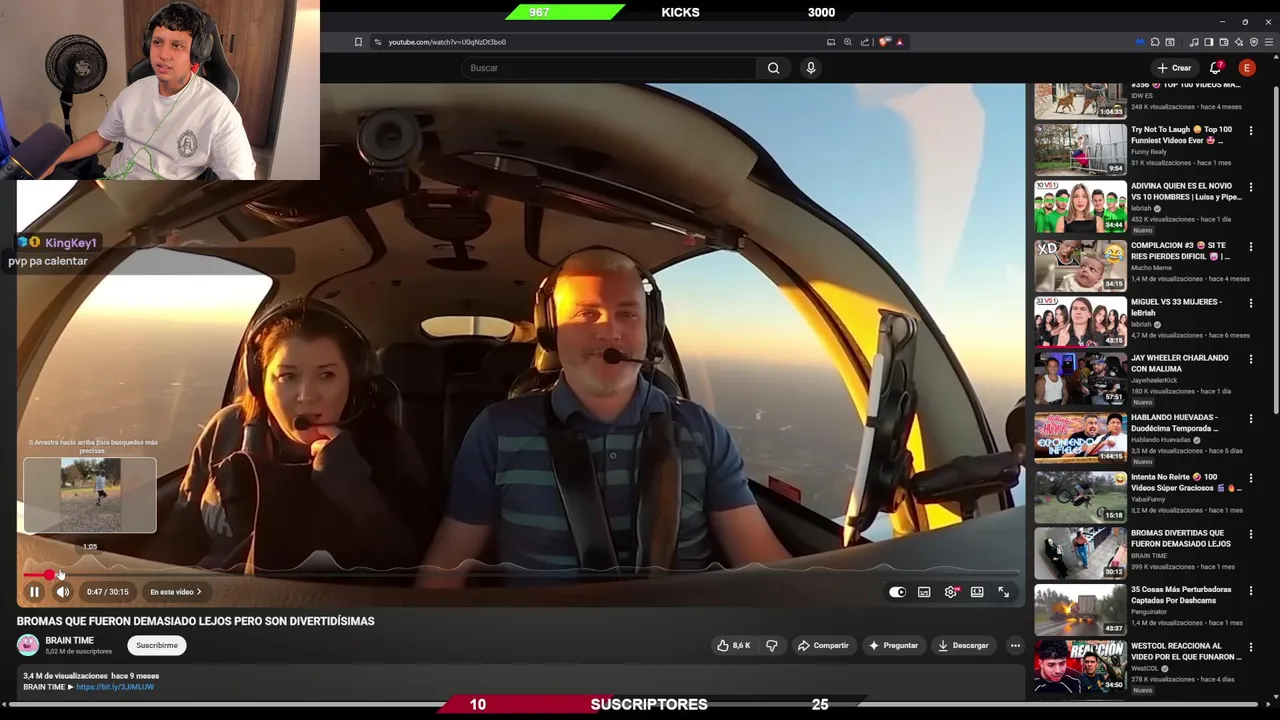
Task: Click the Suscribirme button
Action: point(157,646)
